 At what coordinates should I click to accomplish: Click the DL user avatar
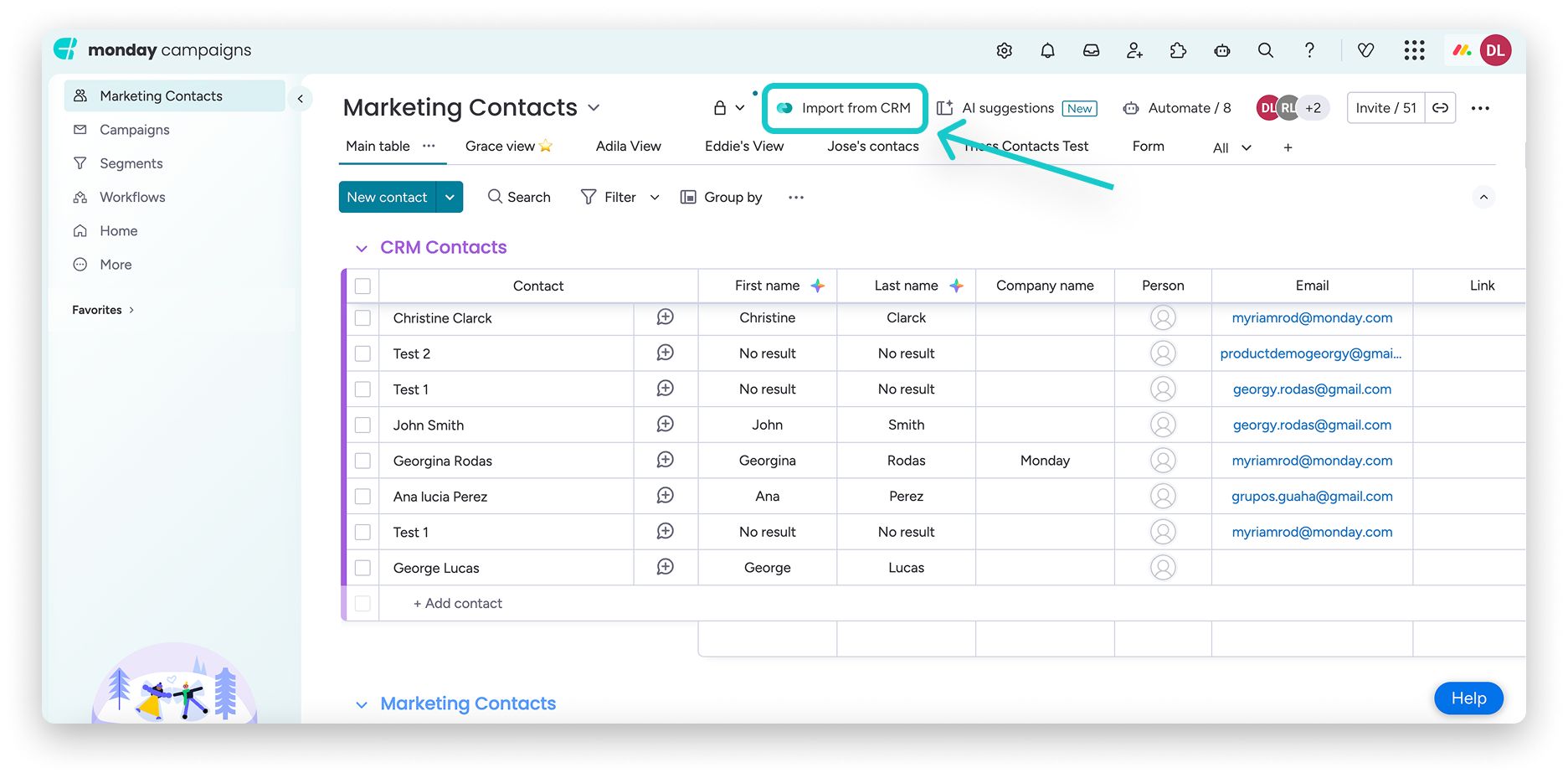pyautogui.click(x=1495, y=51)
